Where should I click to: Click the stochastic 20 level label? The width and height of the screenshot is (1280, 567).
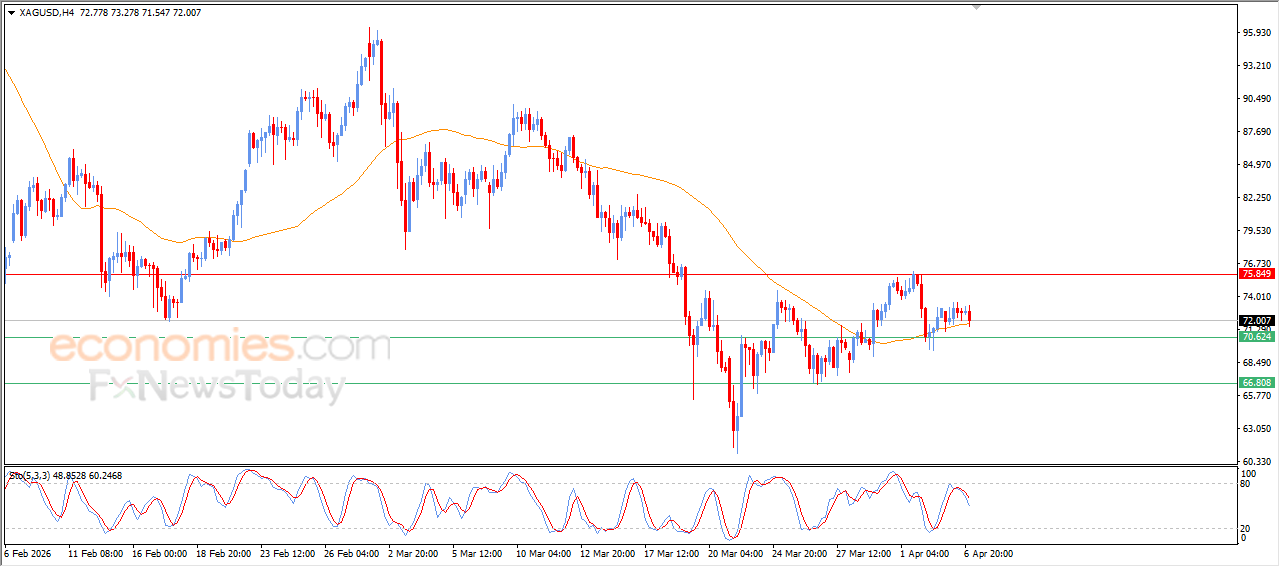point(1246,528)
